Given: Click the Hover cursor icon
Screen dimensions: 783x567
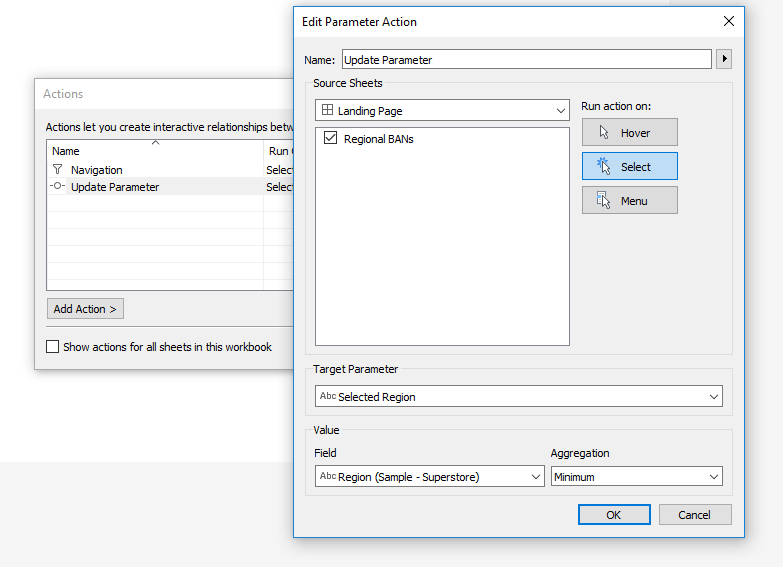Looking at the screenshot, I should (604, 132).
